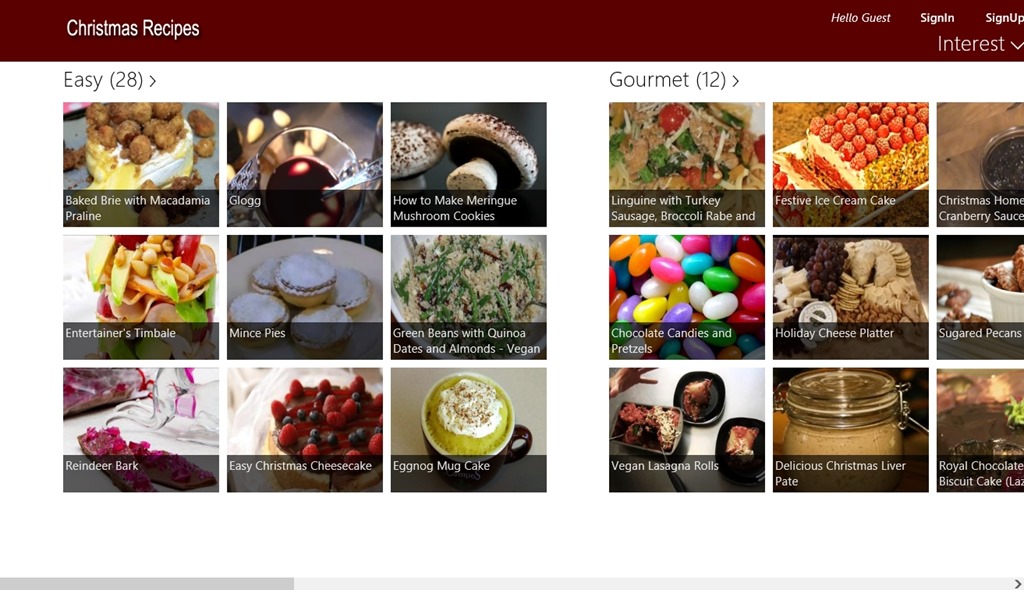1024x590 pixels.
Task: Click the Christmas Recipes app title
Action: coord(133,28)
